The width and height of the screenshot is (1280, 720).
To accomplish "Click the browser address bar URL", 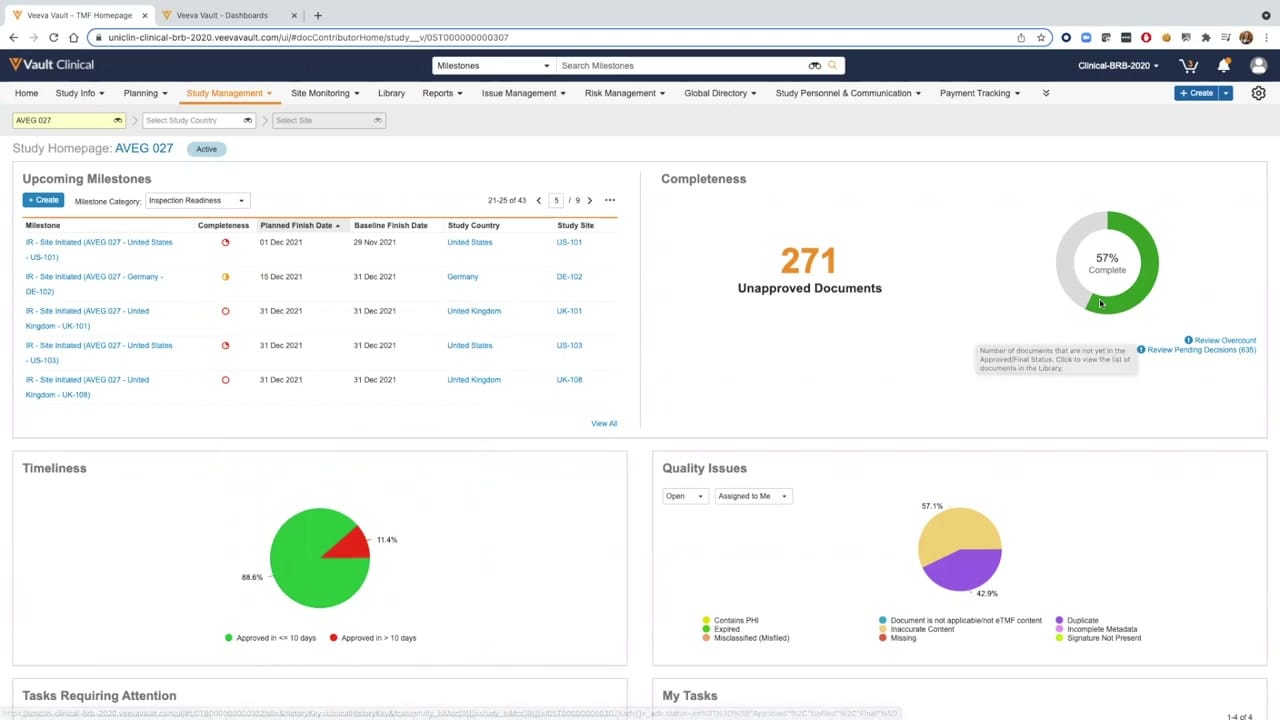I will (x=308, y=37).
